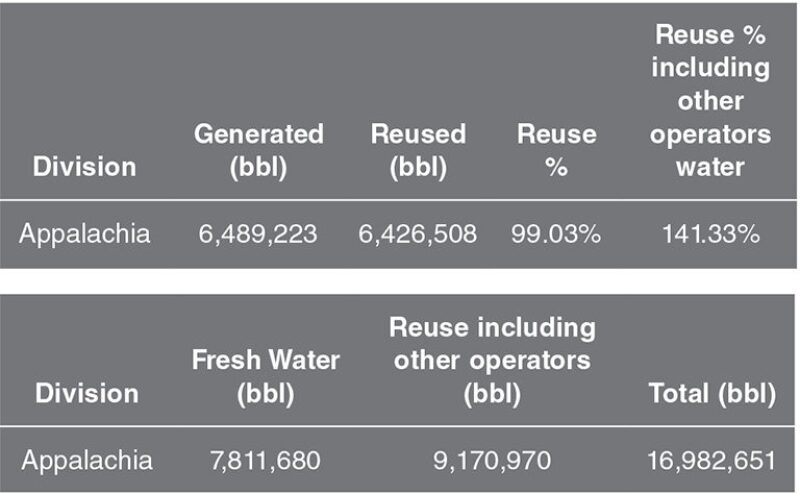Click the 6,489,223 generated value
800x494 pixels.
[x=258, y=234]
